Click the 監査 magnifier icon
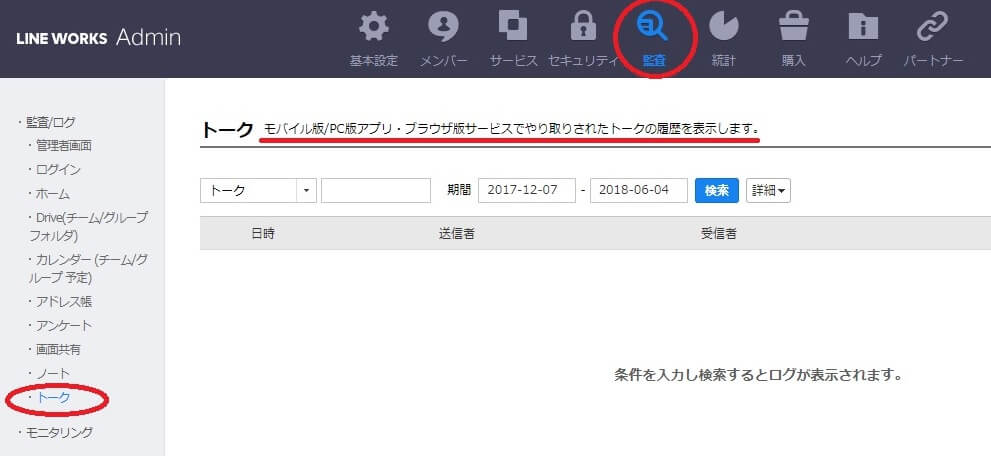The height and width of the screenshot is (456, 991). coord(653,27)
